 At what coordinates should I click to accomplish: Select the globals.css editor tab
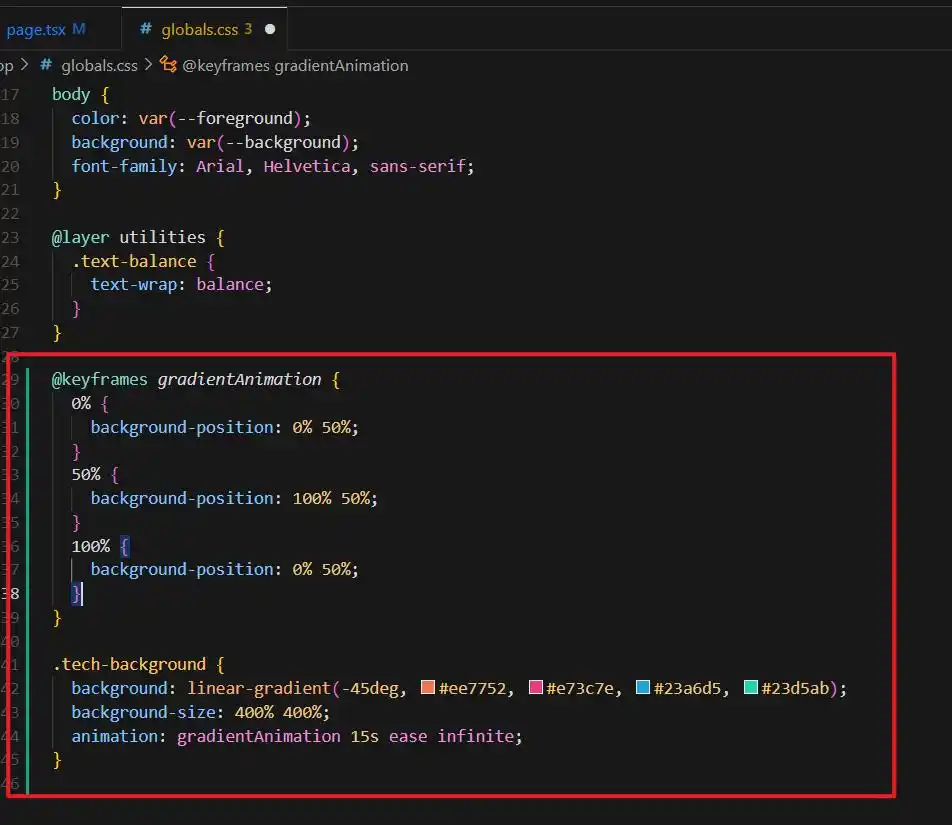(x=200, y=29)
